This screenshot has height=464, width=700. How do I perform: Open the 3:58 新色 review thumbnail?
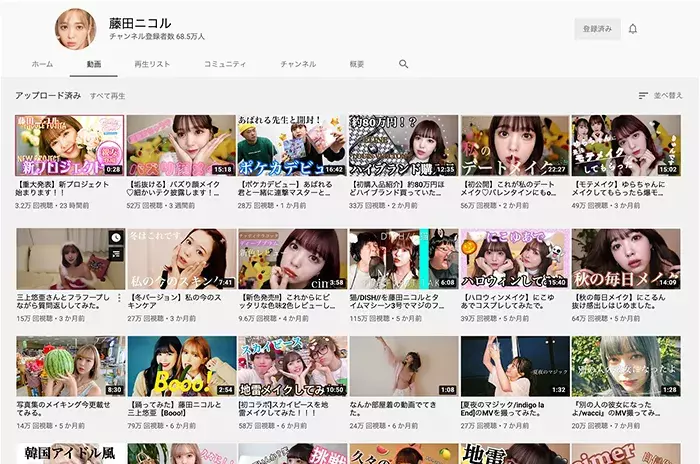pyautogui.click(x=292, y=259)
